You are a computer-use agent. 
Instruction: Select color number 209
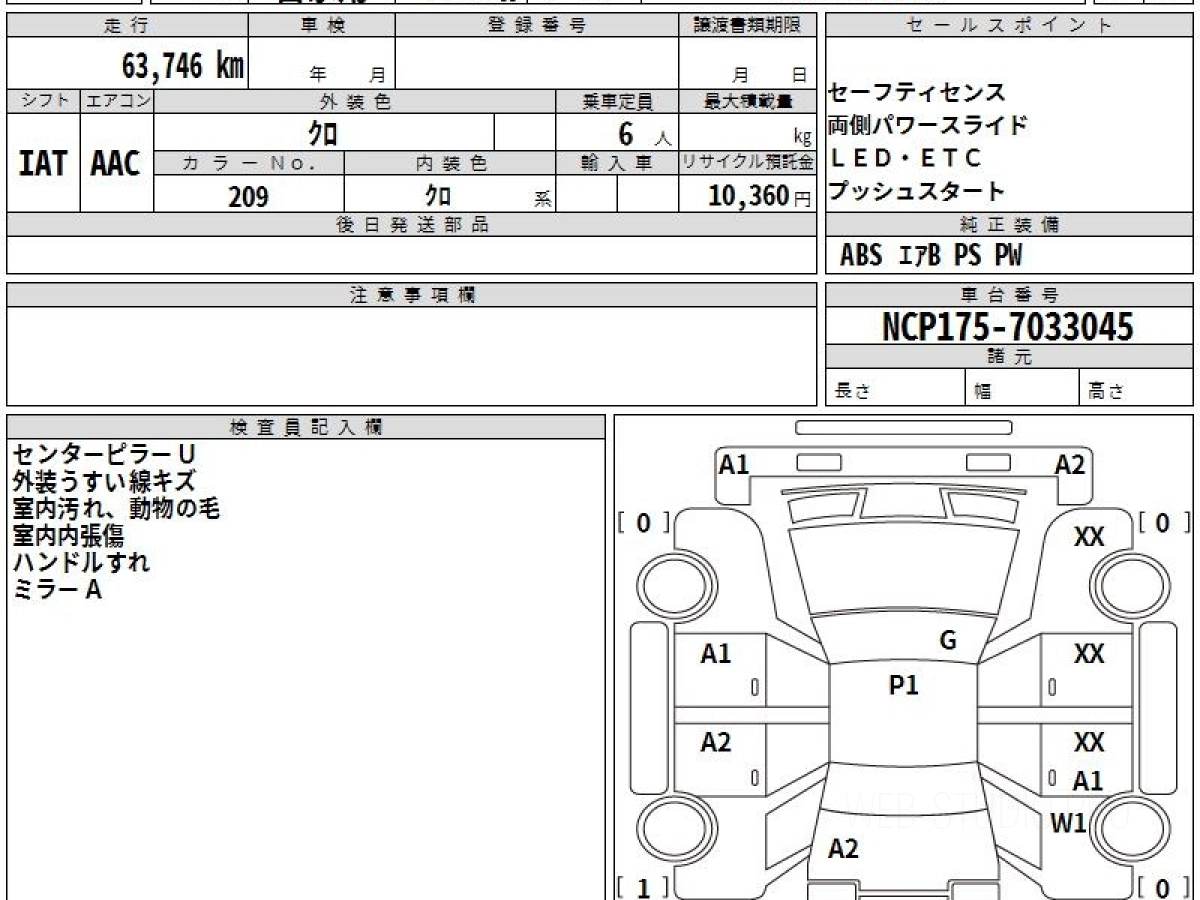tap(248, 196)
